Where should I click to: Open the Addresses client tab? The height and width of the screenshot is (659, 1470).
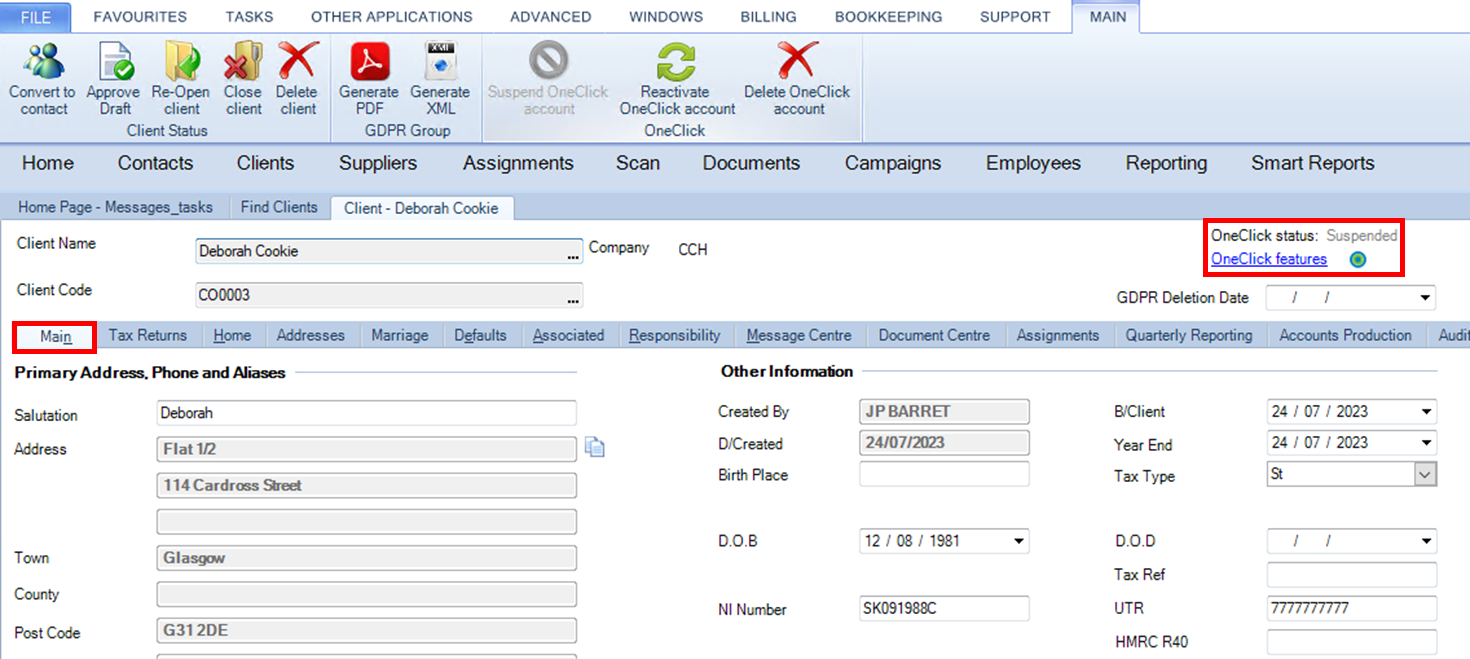click(x=311, y=336)
